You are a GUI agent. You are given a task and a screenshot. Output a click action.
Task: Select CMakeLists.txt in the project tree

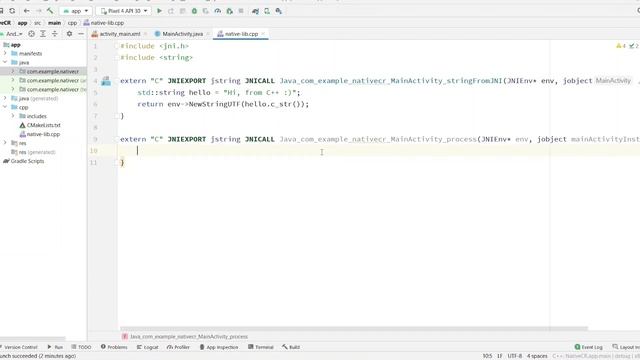(40, 125)
